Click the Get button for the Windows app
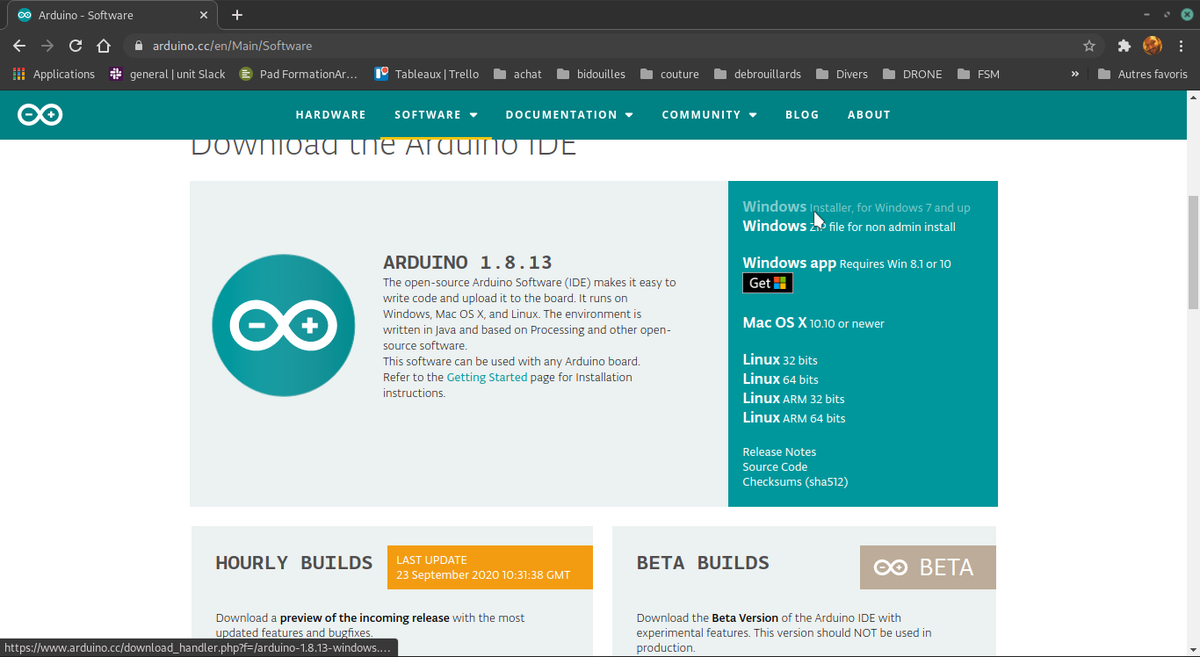The image size is (1200, 657). click(x=766, y=282)
